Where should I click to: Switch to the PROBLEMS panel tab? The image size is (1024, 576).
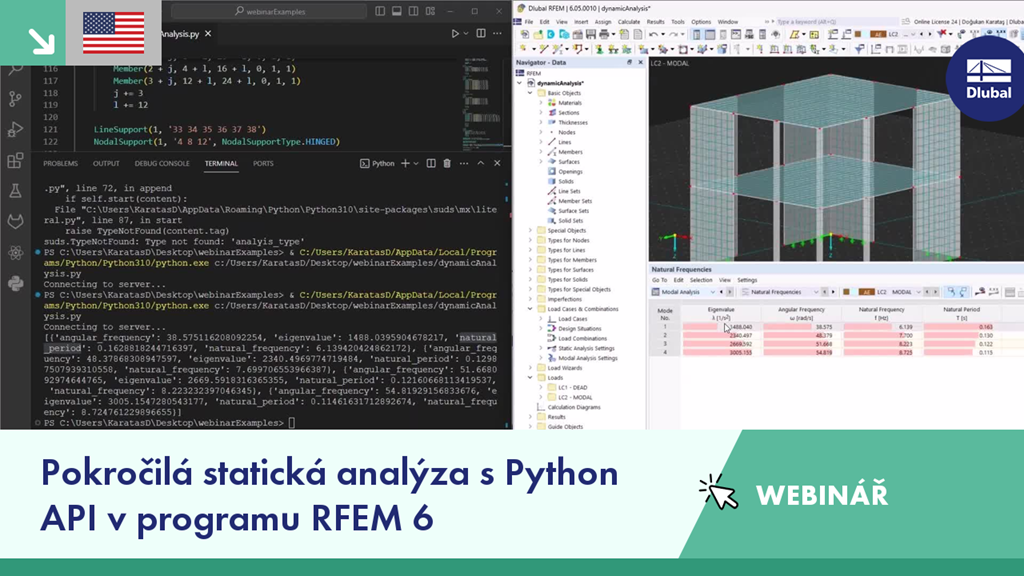60,163
